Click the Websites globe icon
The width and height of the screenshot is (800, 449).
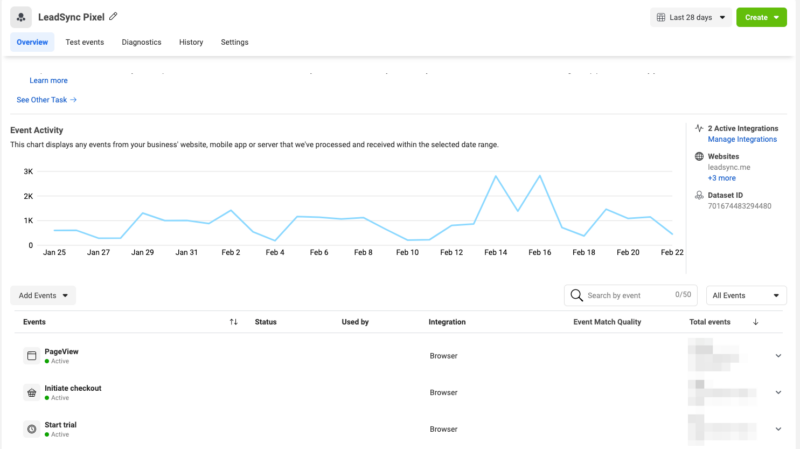tap(698, 157)
